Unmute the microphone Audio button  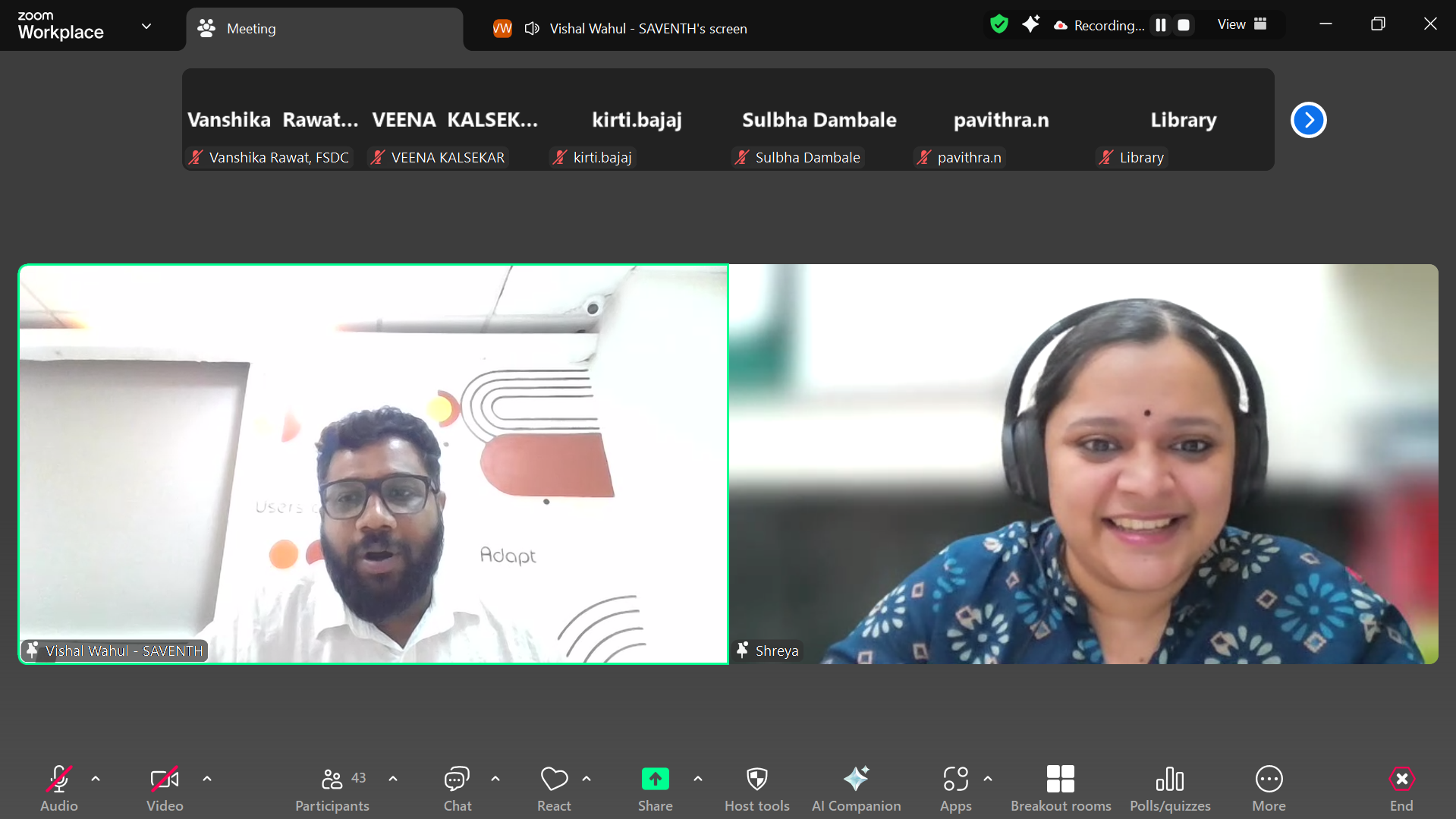[x=59, y=787]
